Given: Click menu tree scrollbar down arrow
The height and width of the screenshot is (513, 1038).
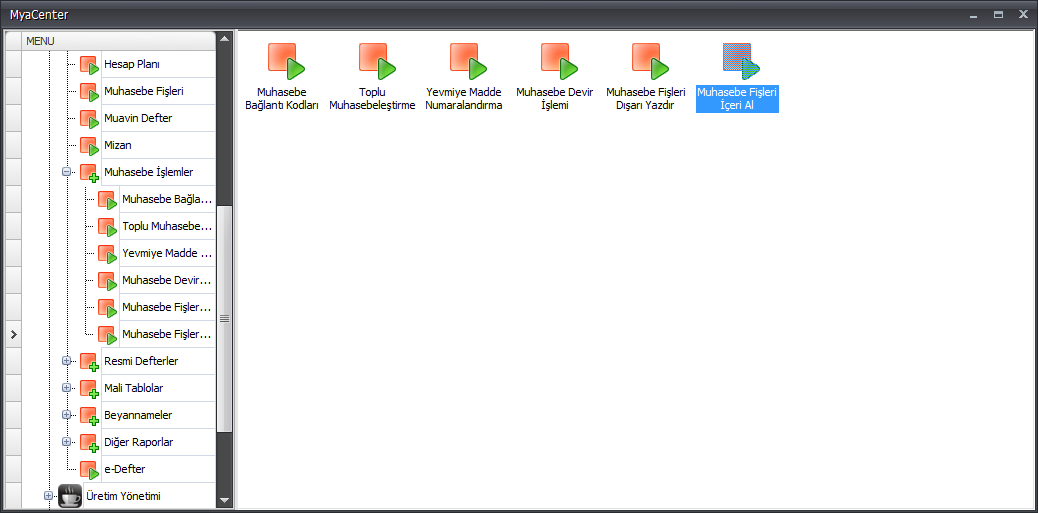Looking at the screenshot, I should click(x=224, y=500).
